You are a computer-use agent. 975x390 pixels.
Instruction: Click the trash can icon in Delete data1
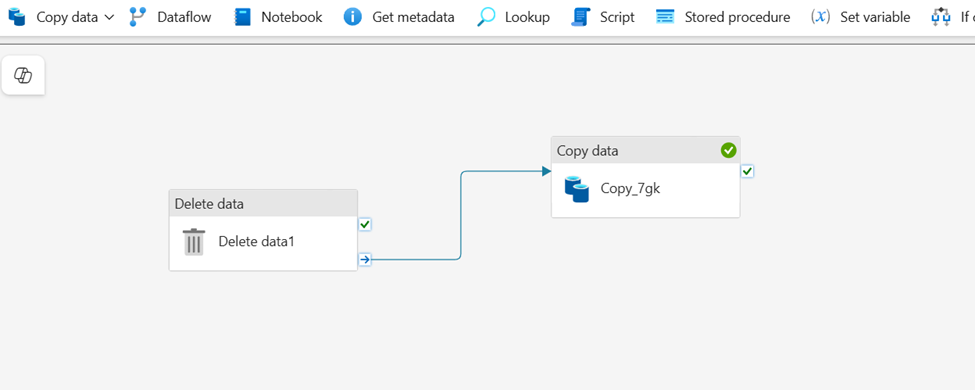(194, 241)
